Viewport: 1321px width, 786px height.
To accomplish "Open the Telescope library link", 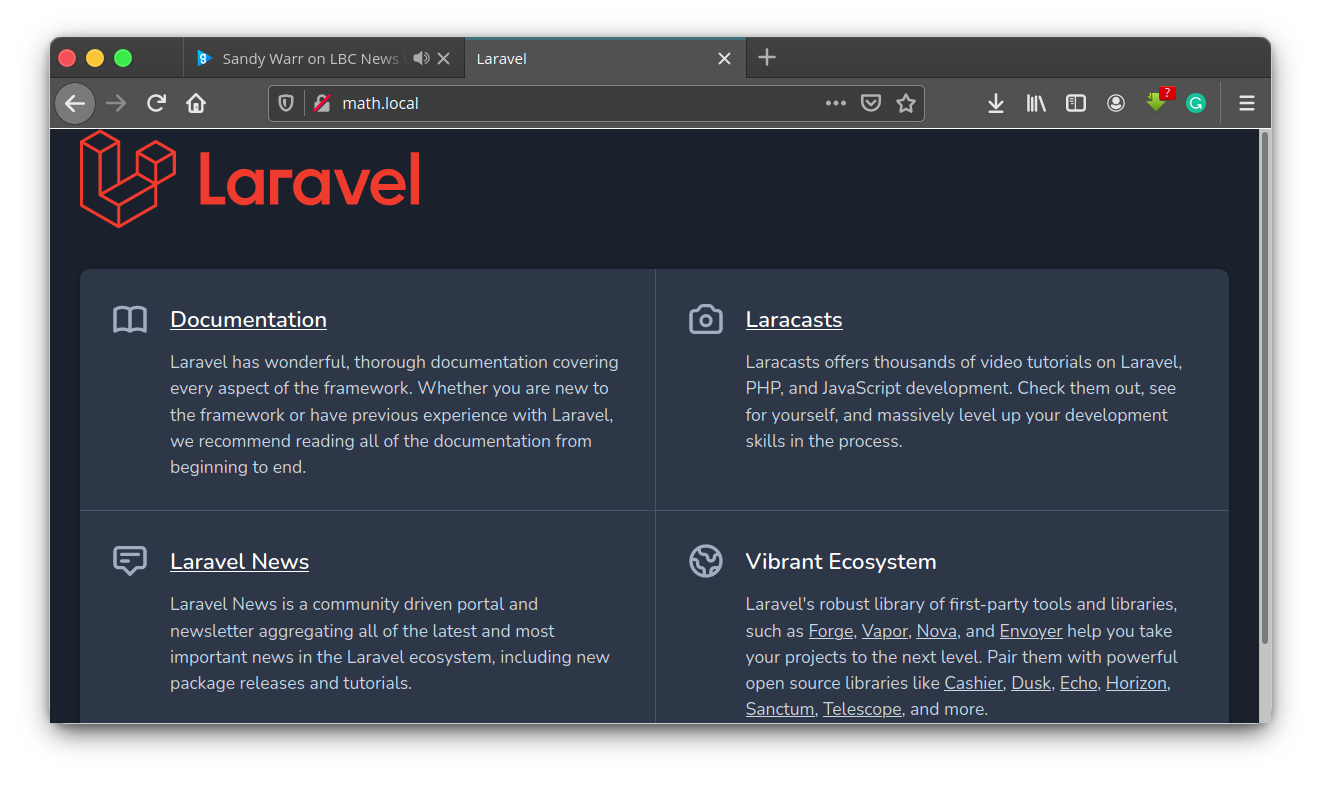I will (x=862, y=709).
